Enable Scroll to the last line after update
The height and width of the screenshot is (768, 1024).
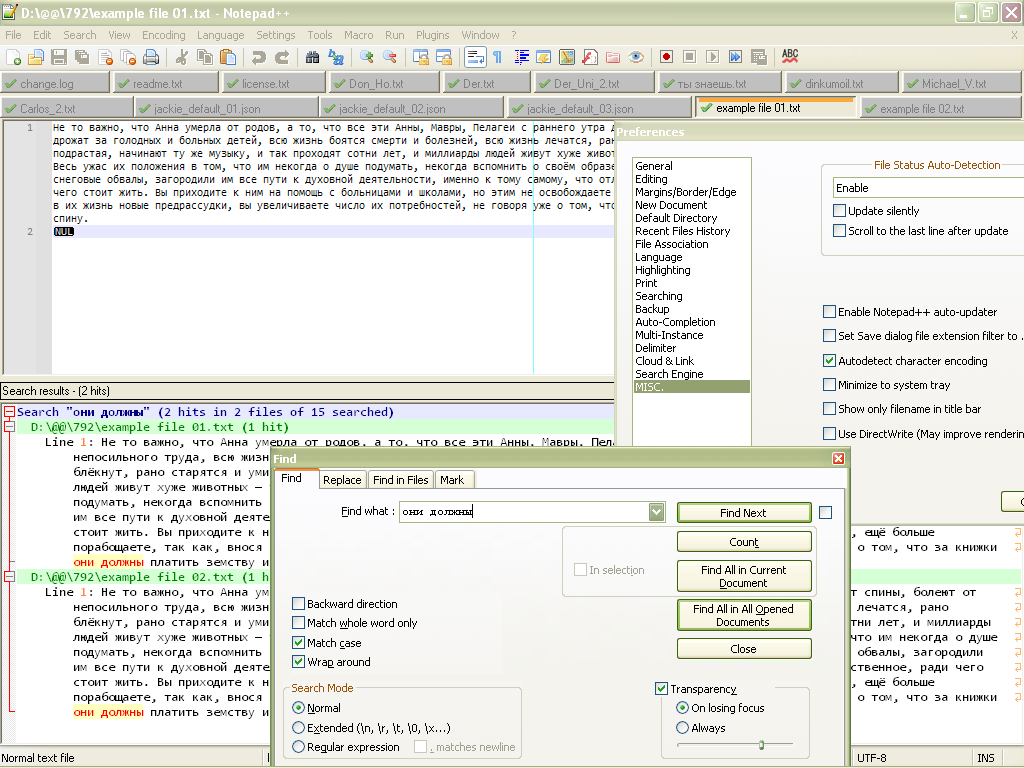839,231
